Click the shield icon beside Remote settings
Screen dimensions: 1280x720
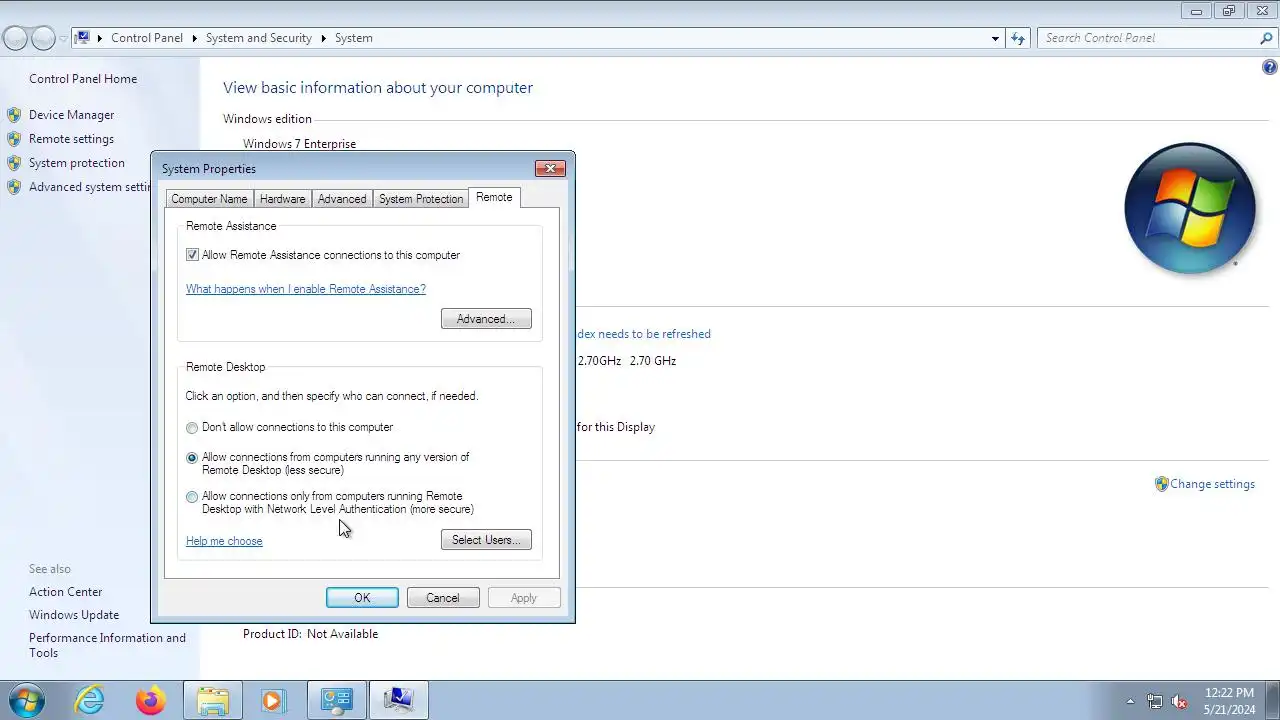[14, 139]
